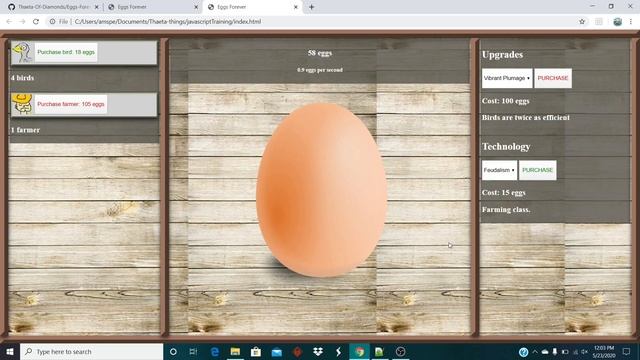
Task: Open a new browser tab
Action: coord(311,7)
